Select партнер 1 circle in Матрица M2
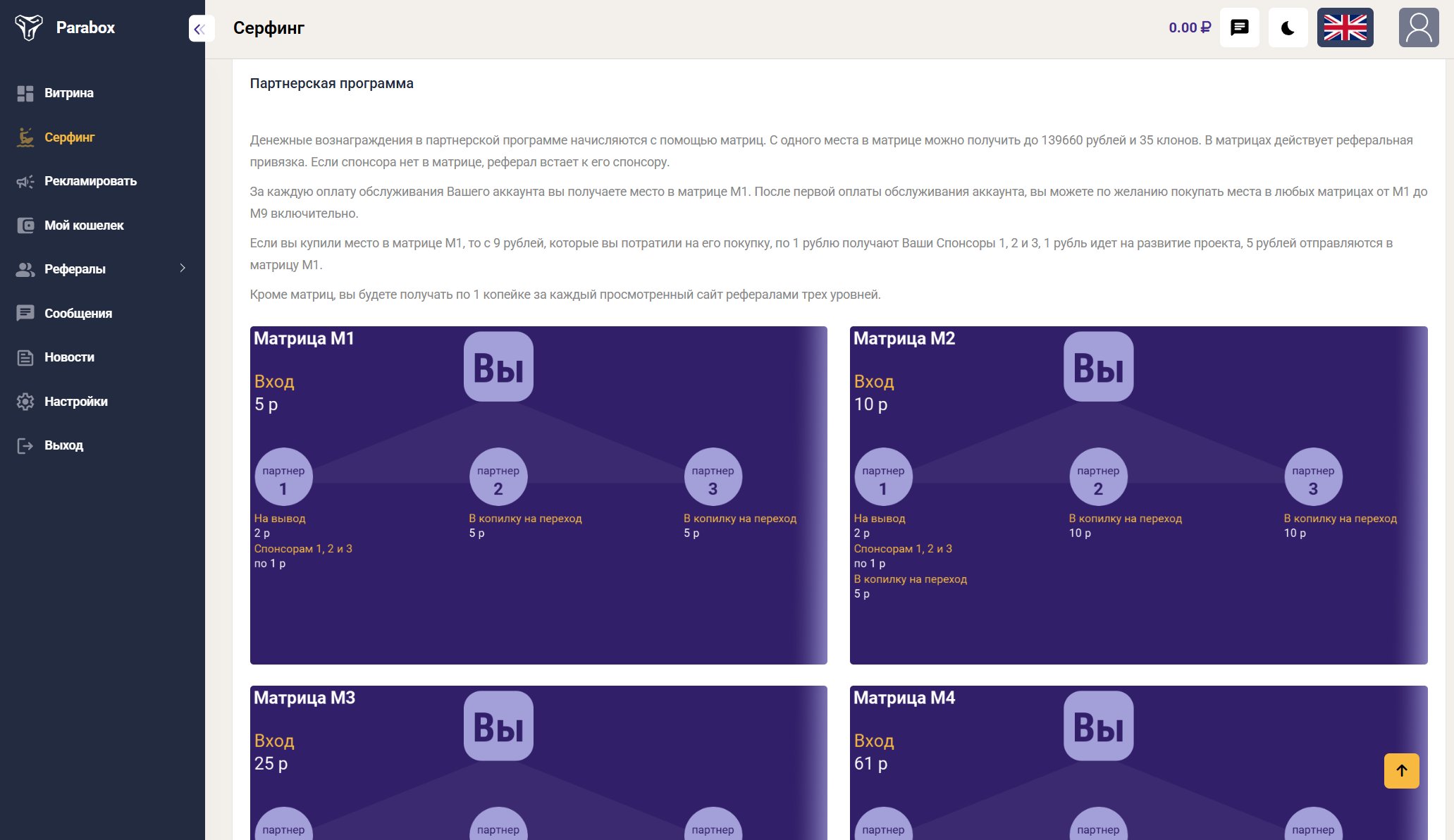This screenshot has width=1454, height=840. click(884, 477)
